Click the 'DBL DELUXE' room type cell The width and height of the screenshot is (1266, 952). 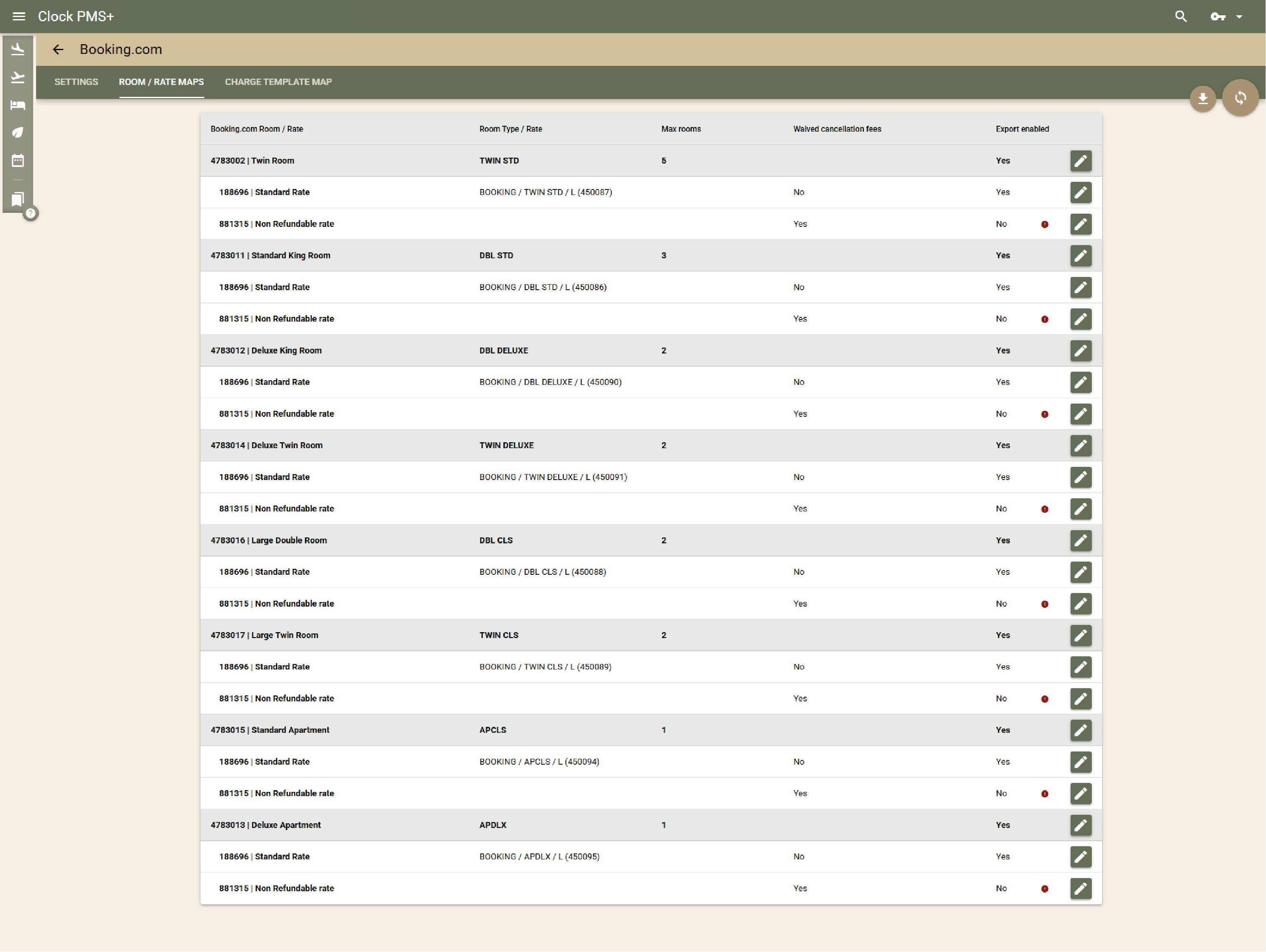pos(504,351)
